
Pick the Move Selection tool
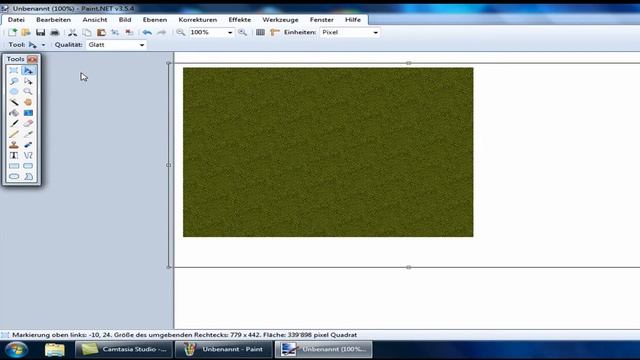point(28,81)
